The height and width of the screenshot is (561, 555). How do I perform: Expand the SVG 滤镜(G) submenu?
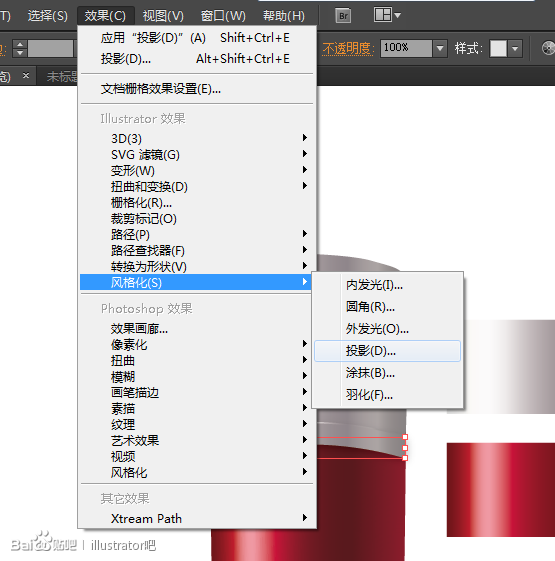196,155
